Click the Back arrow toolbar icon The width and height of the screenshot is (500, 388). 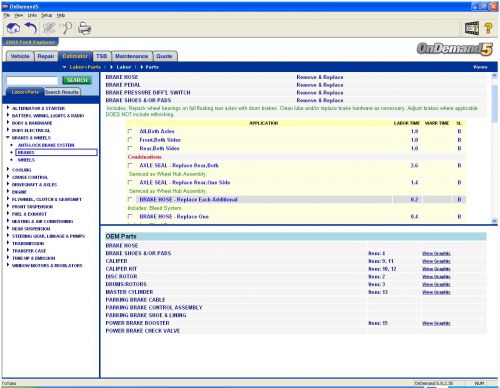[31, 28]
